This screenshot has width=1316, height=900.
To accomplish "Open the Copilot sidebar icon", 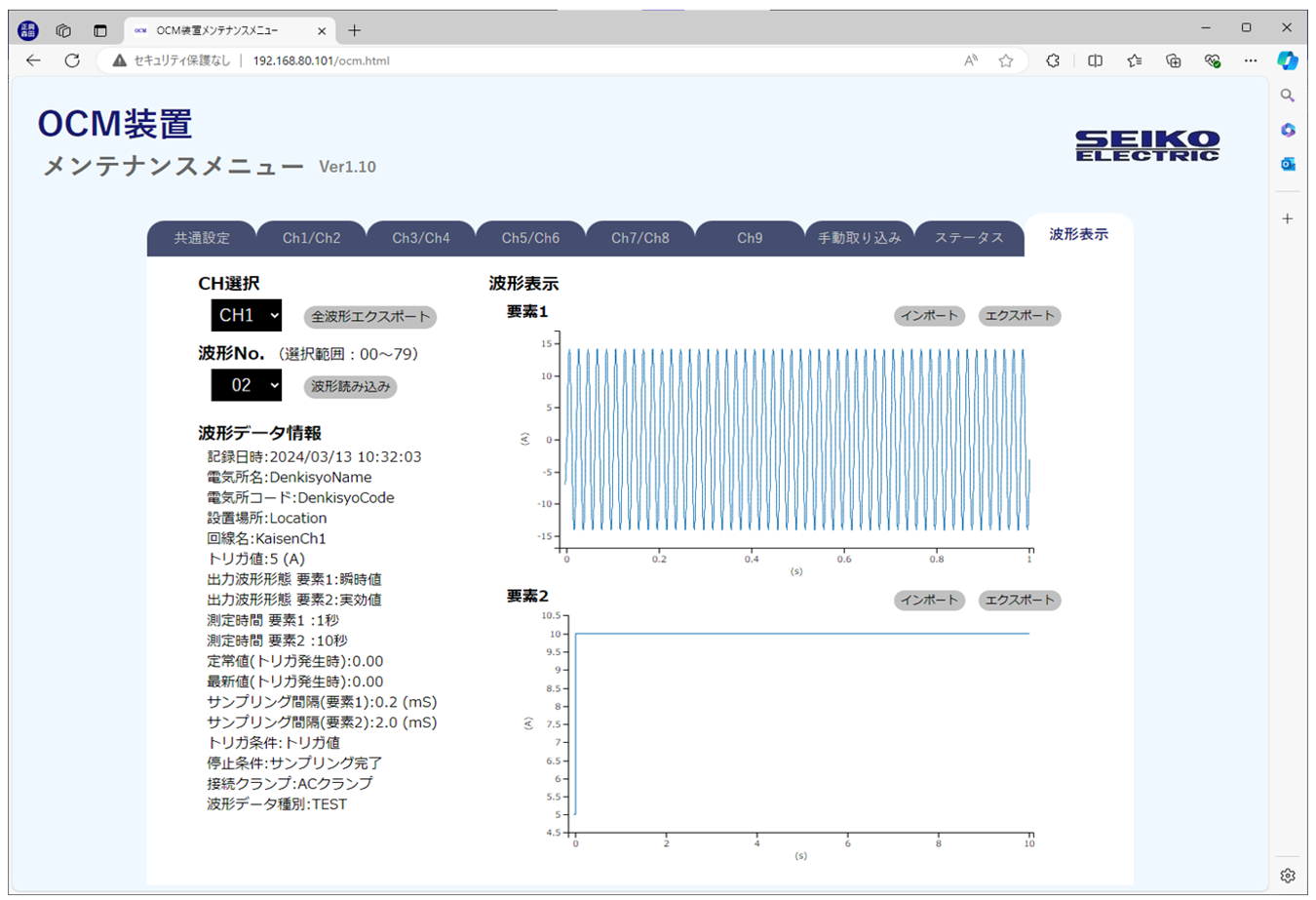I will pos(1288,60).
